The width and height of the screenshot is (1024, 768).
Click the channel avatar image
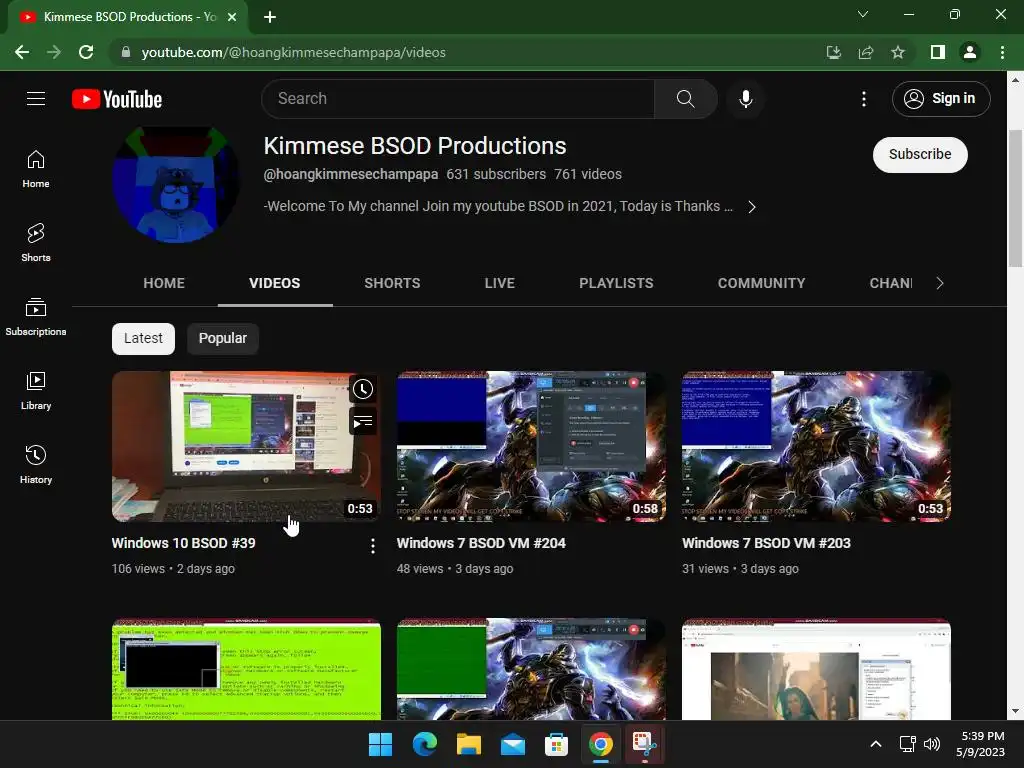coord(175,185)
